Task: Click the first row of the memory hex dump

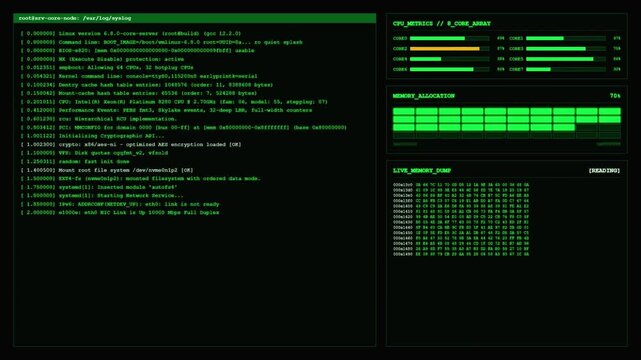Action: pyautogui.click(x=461, y=185)
